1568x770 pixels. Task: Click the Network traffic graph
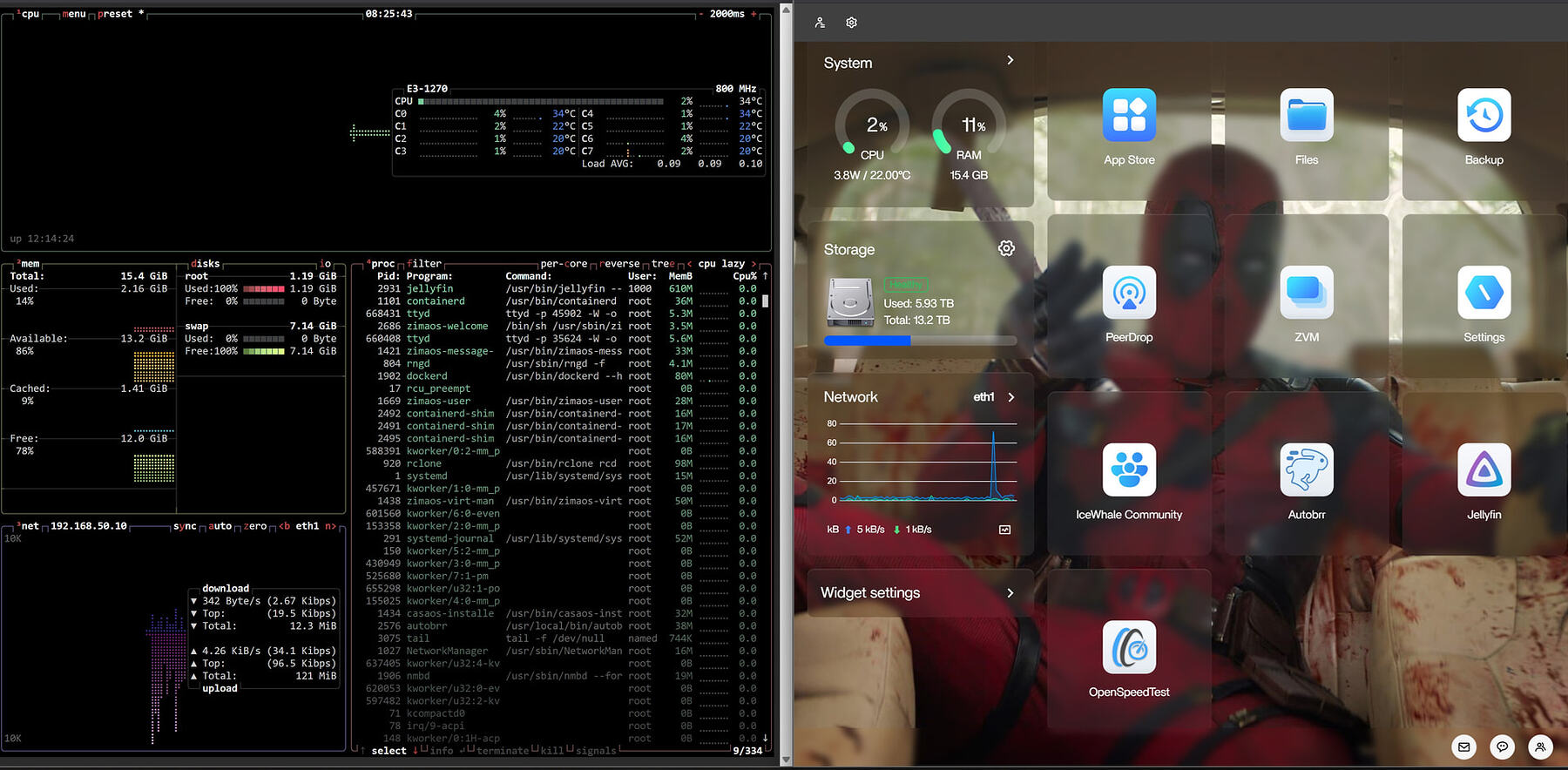pyautogui.click(x=920, y=462)
